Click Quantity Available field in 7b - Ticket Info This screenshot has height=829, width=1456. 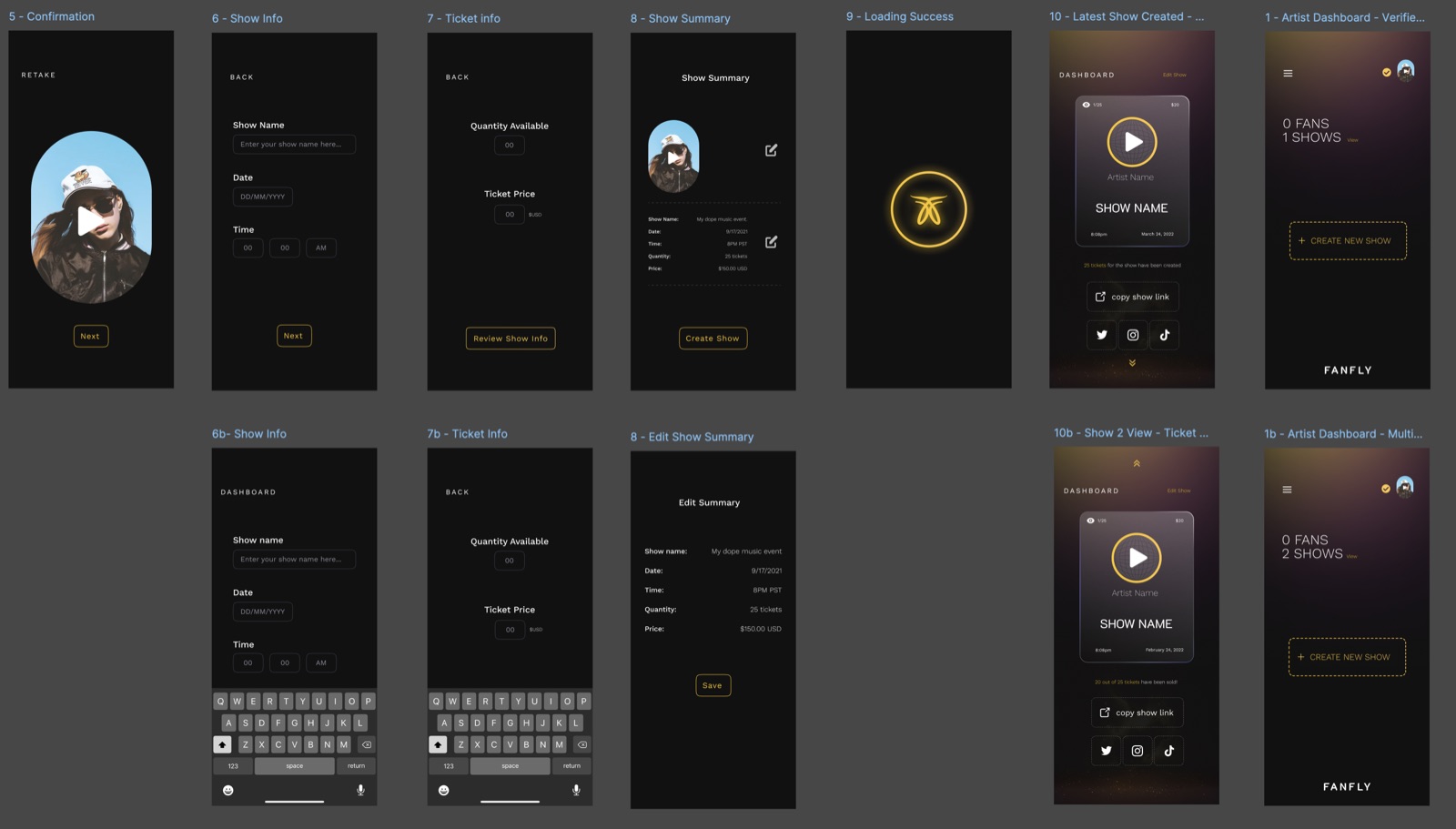coord(510,561)
